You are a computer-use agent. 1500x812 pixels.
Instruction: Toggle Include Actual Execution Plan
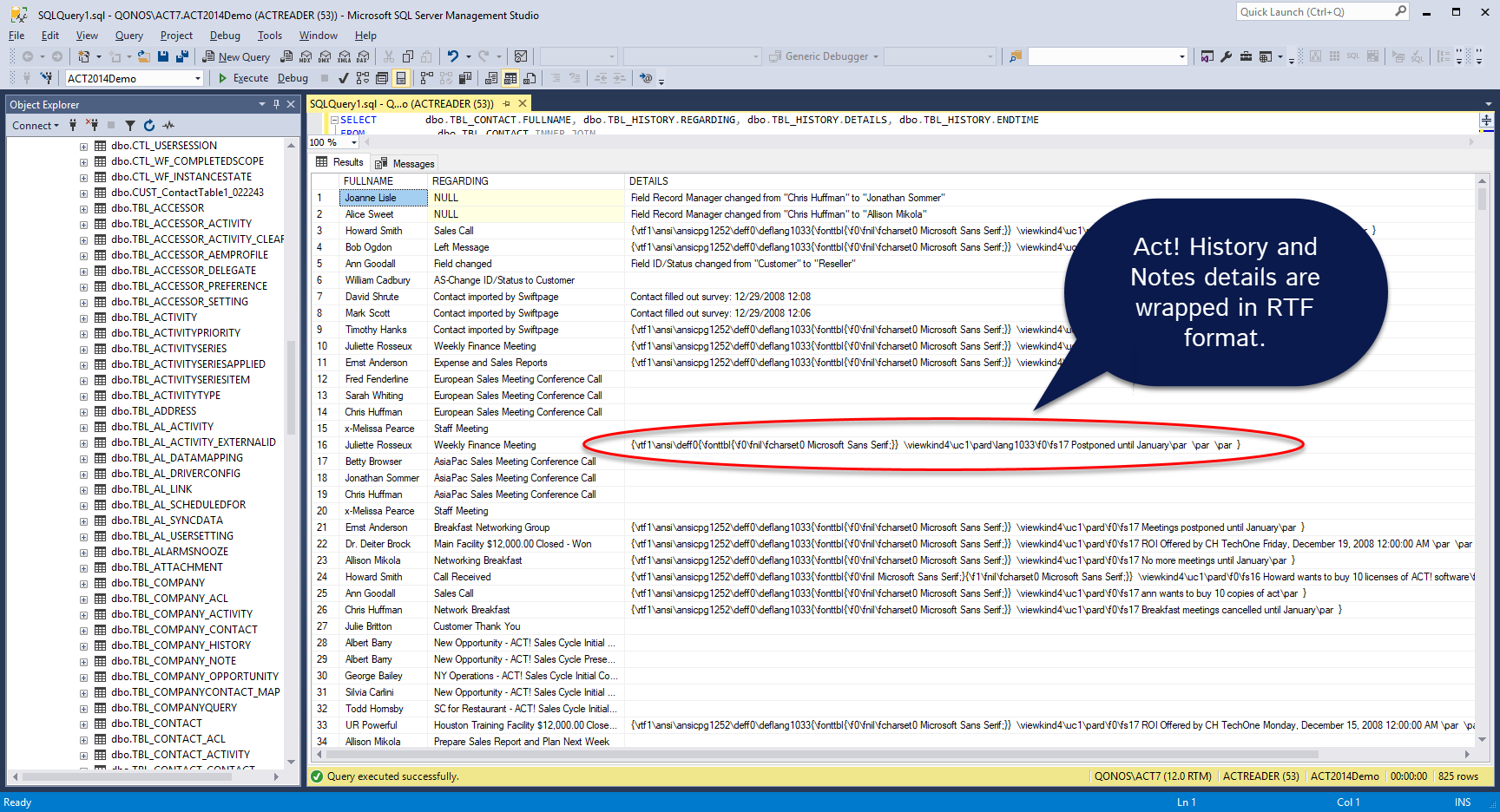pos(427,78)
